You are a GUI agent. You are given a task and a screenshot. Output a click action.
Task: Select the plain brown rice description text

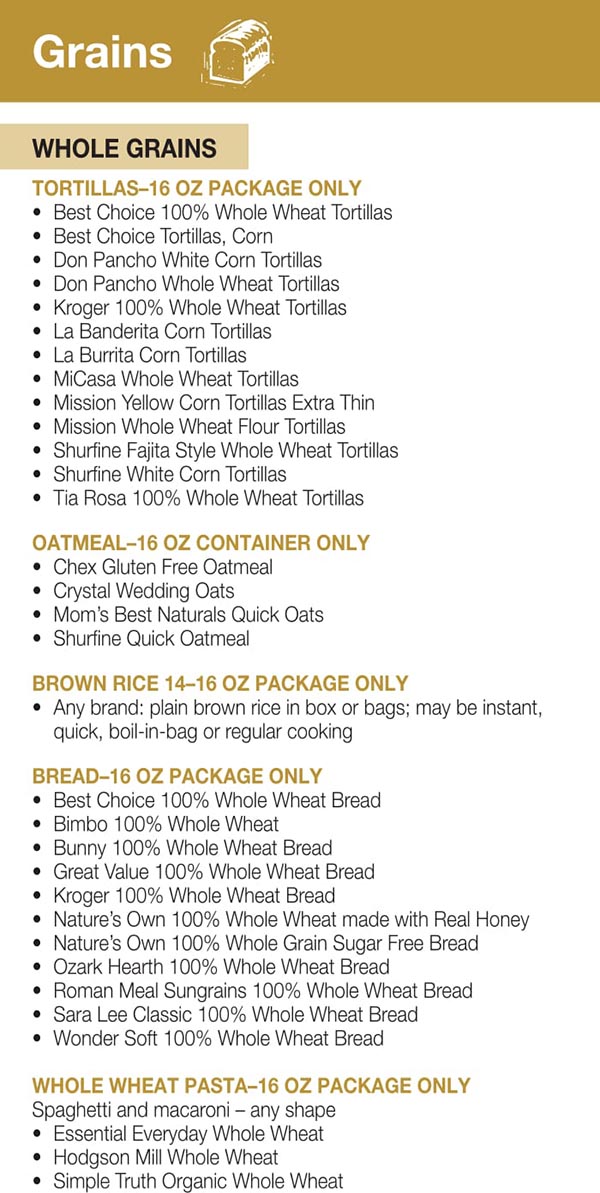click(x=297, y=720)
